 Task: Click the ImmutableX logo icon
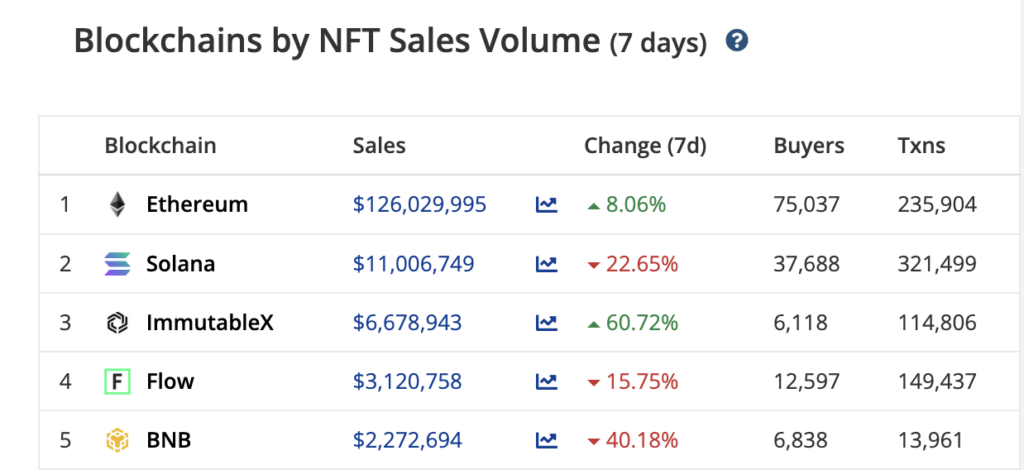pos(118,323)
